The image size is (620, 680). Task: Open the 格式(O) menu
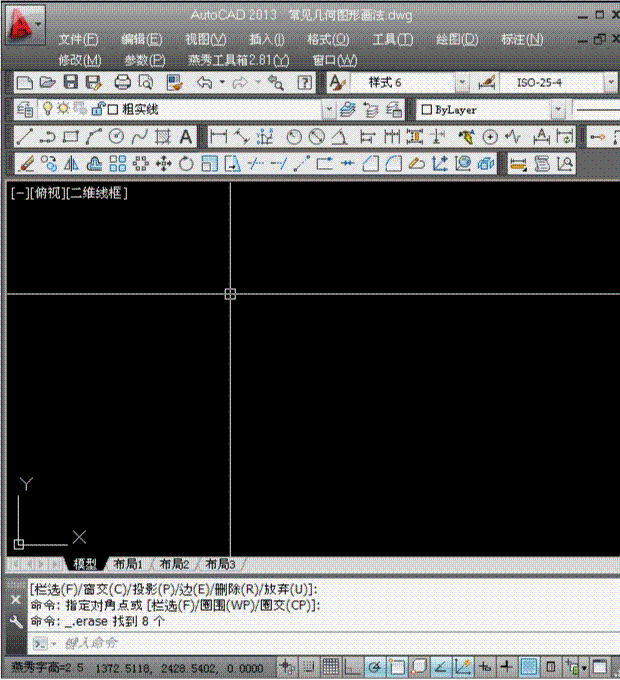[328, 40]
